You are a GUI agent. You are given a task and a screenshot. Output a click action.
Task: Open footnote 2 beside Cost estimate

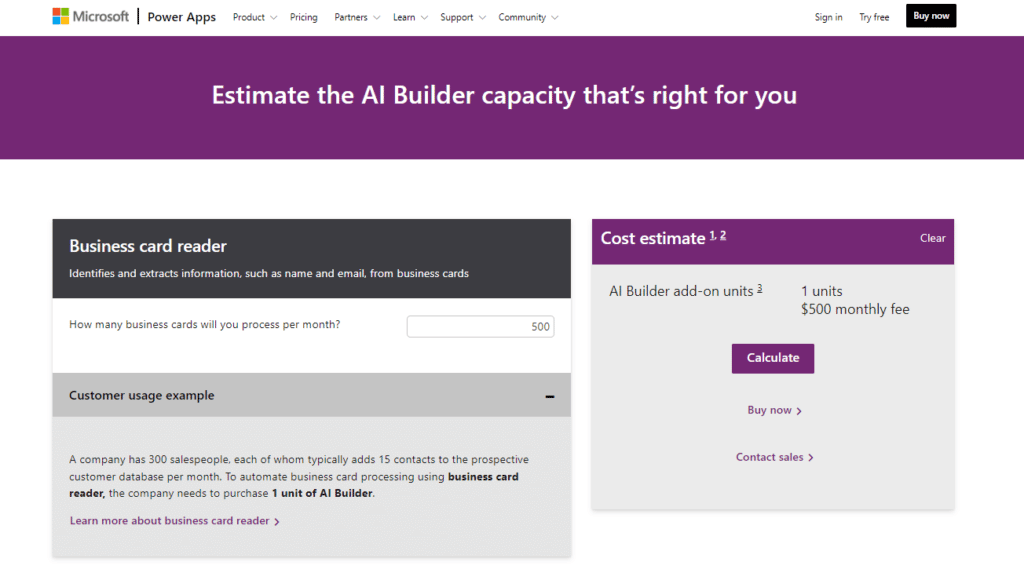[x=723, y=235]
